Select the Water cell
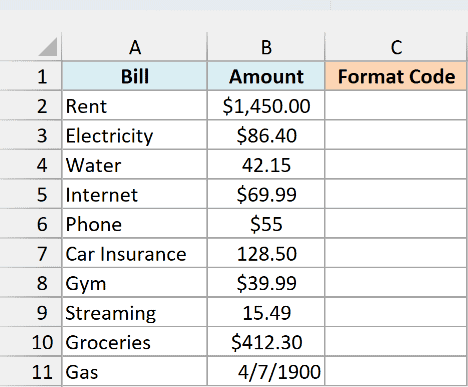 [135, 164]
